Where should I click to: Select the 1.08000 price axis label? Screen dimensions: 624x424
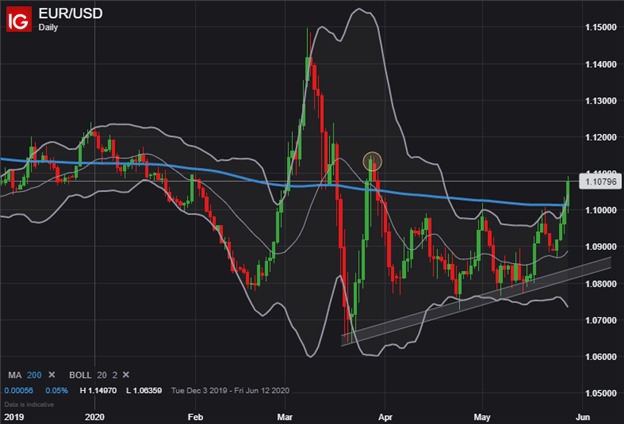coord(601,283)
